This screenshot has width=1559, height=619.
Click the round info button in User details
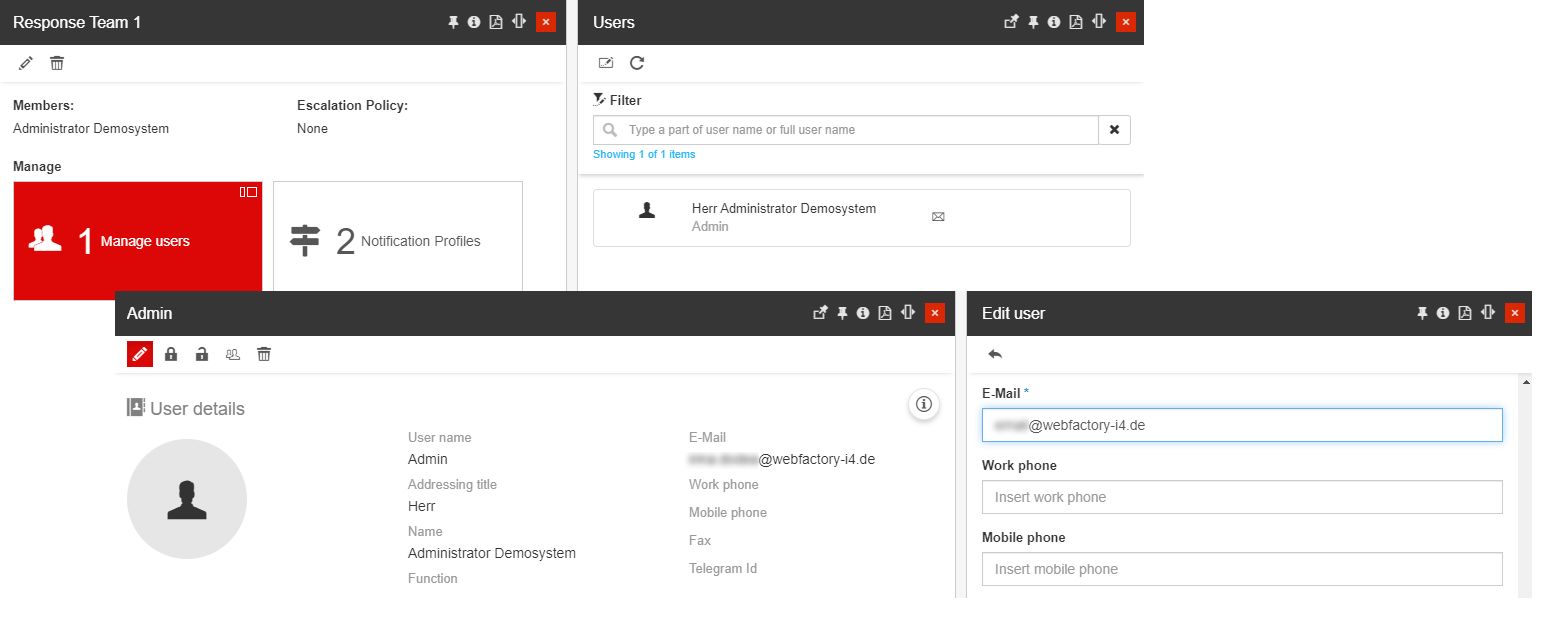(x=924, y=404)
